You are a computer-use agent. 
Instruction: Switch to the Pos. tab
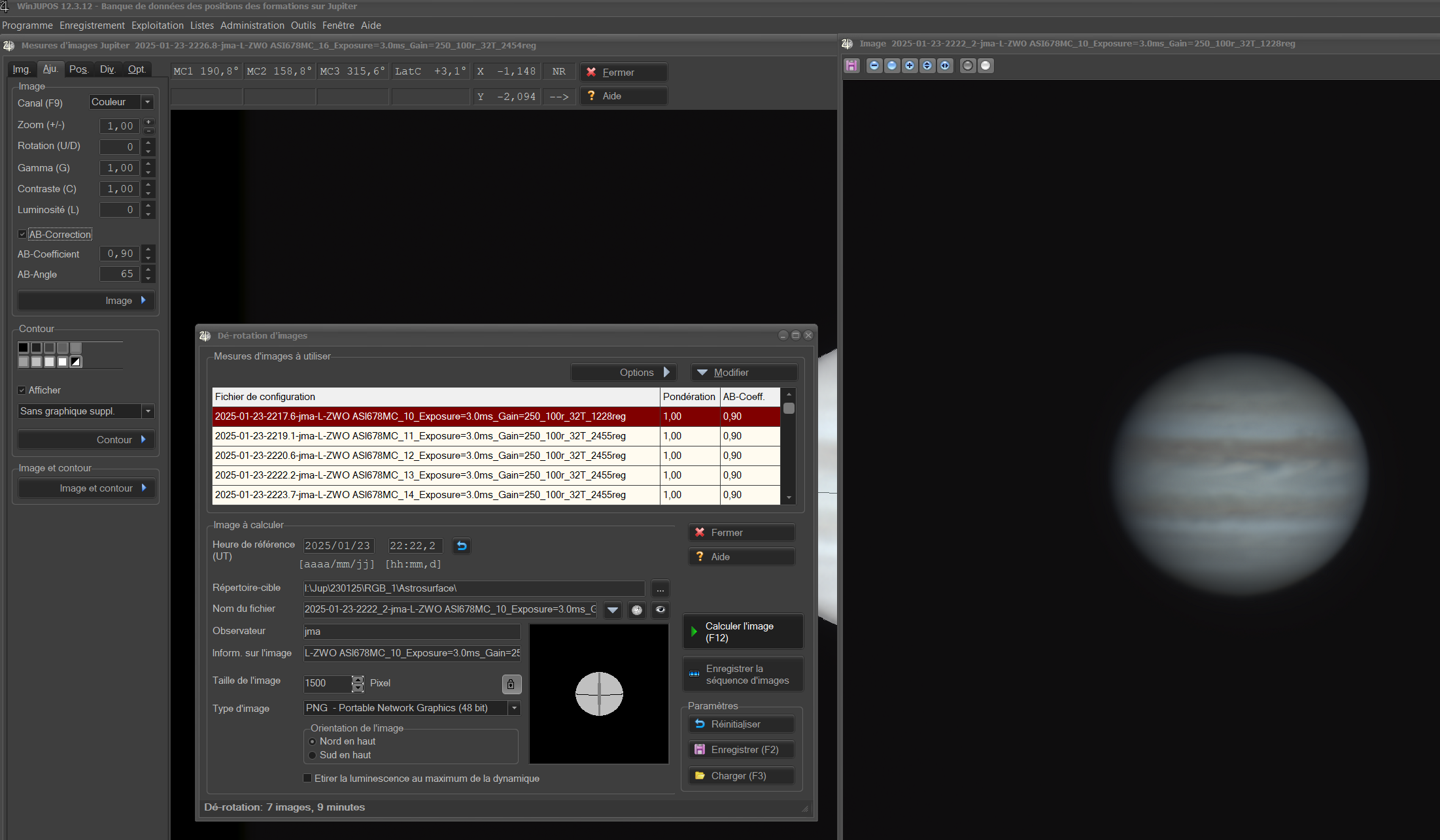[x=78, y=69]
